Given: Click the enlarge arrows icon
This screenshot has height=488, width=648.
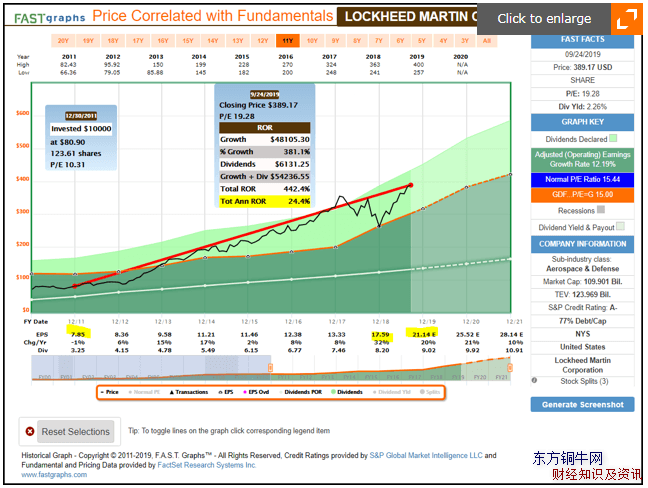Looking at the screenshot, I should coord(627,19).
